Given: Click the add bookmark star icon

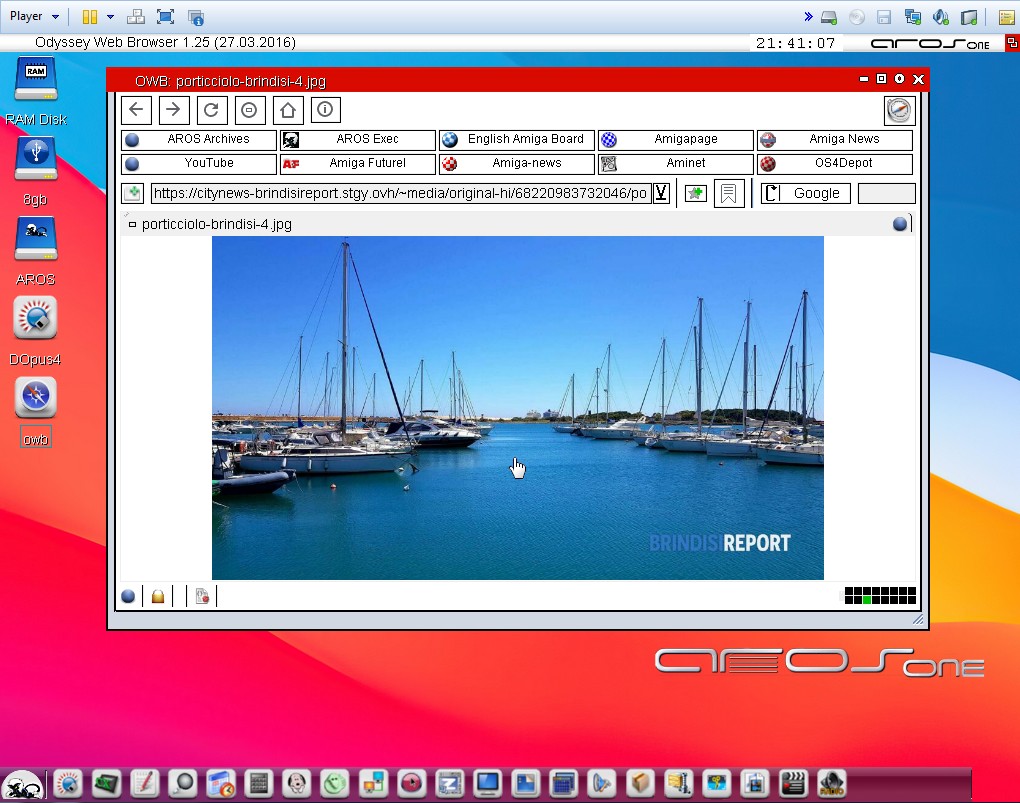Looking at the screenshot, I should tap(695, 193).
